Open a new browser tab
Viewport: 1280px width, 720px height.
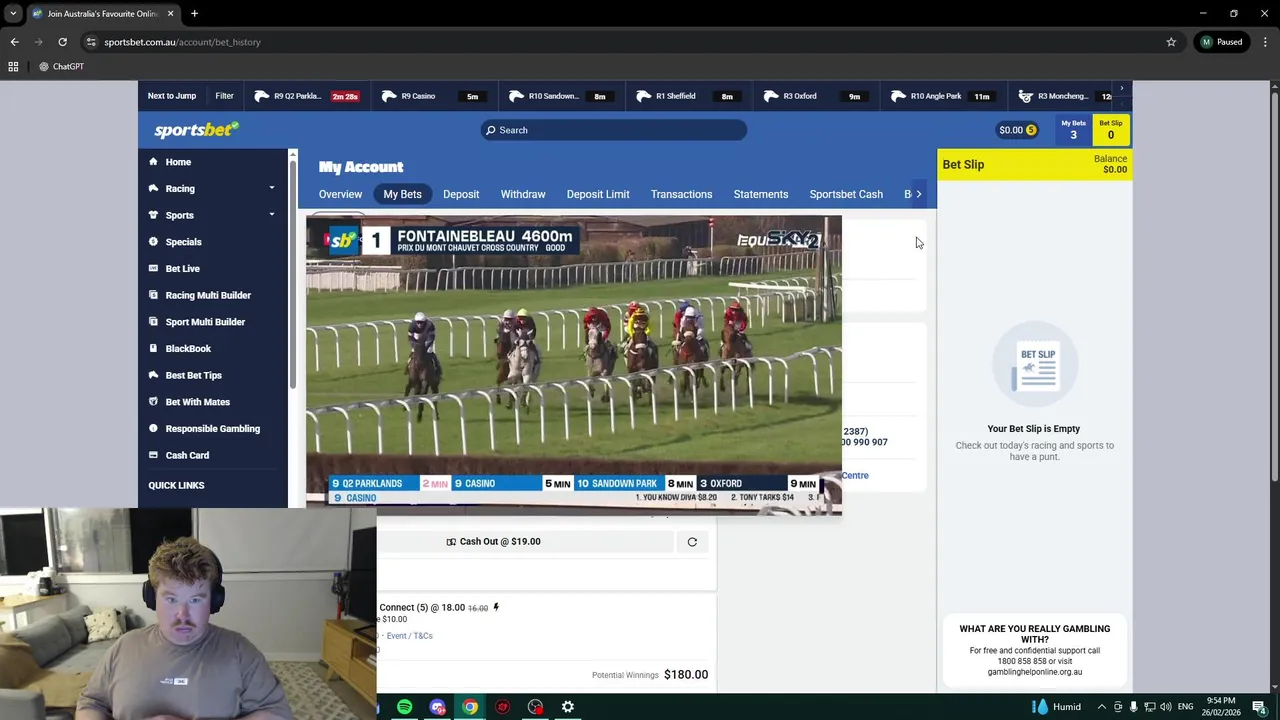194,14
